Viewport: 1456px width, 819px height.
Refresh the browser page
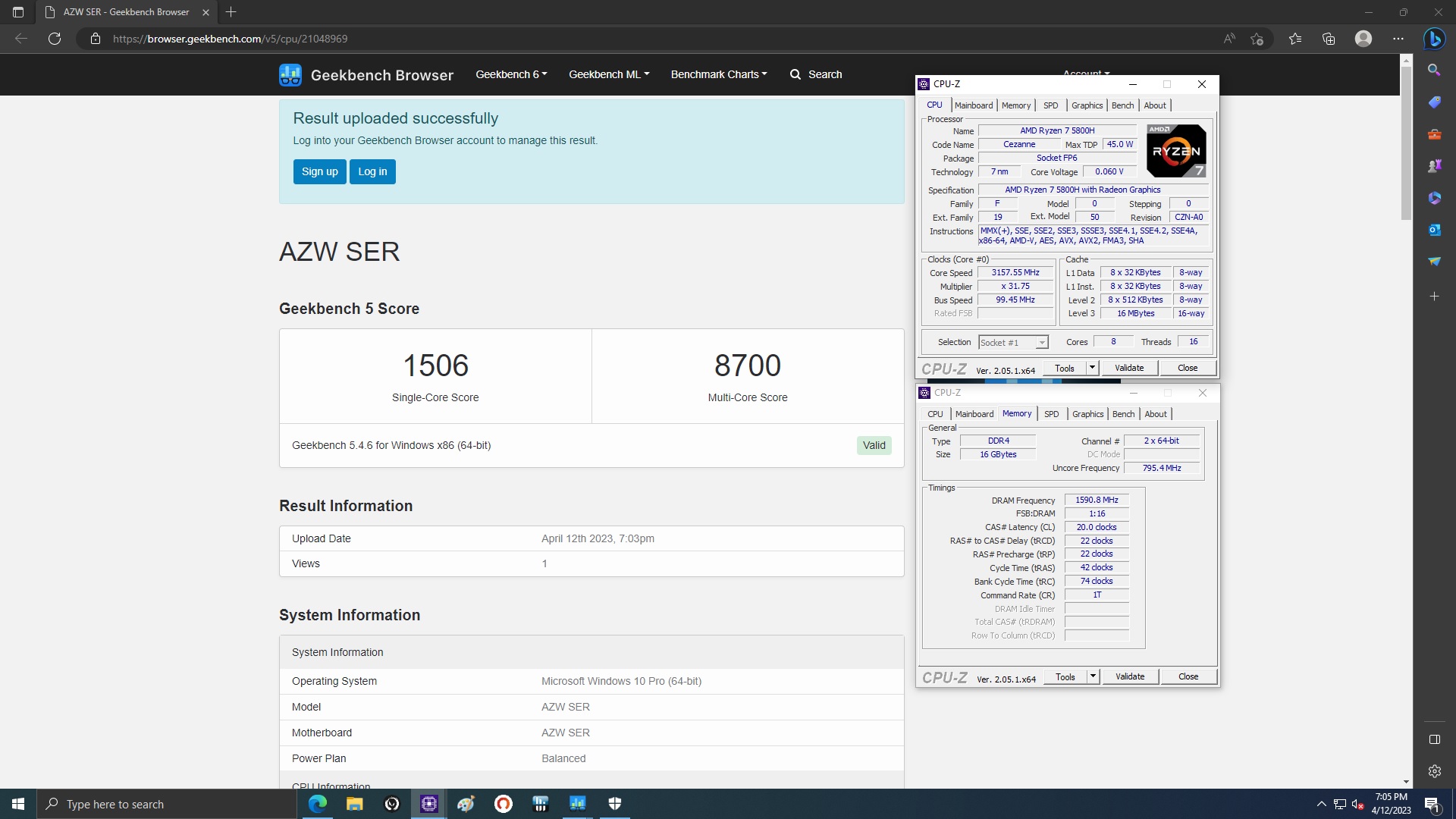[x=54, y=39]
